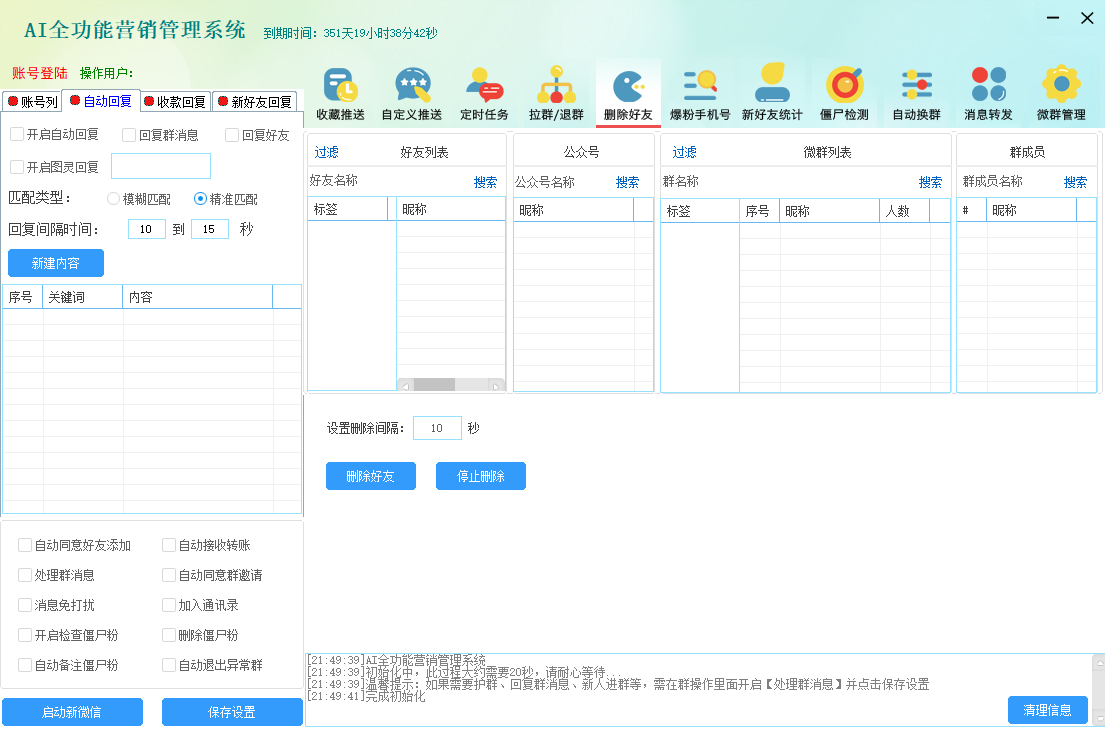This screenshot has height=740, width=1105.
Task: Open the 僵尸检测 tool
Action: point(844,94)
